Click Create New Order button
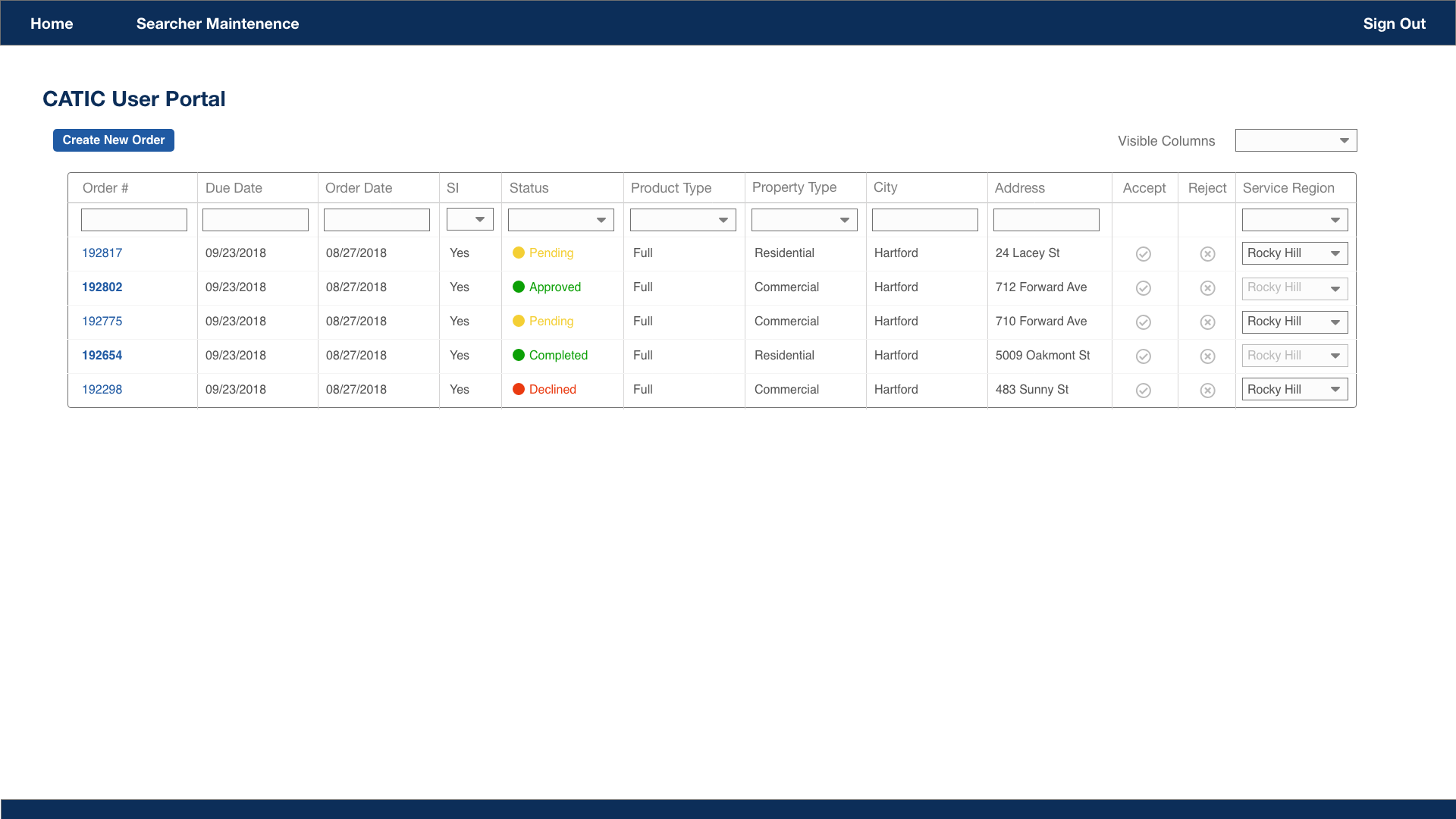Image resolution: width=1456 pixels, height=819 pixels. (114, 140)
